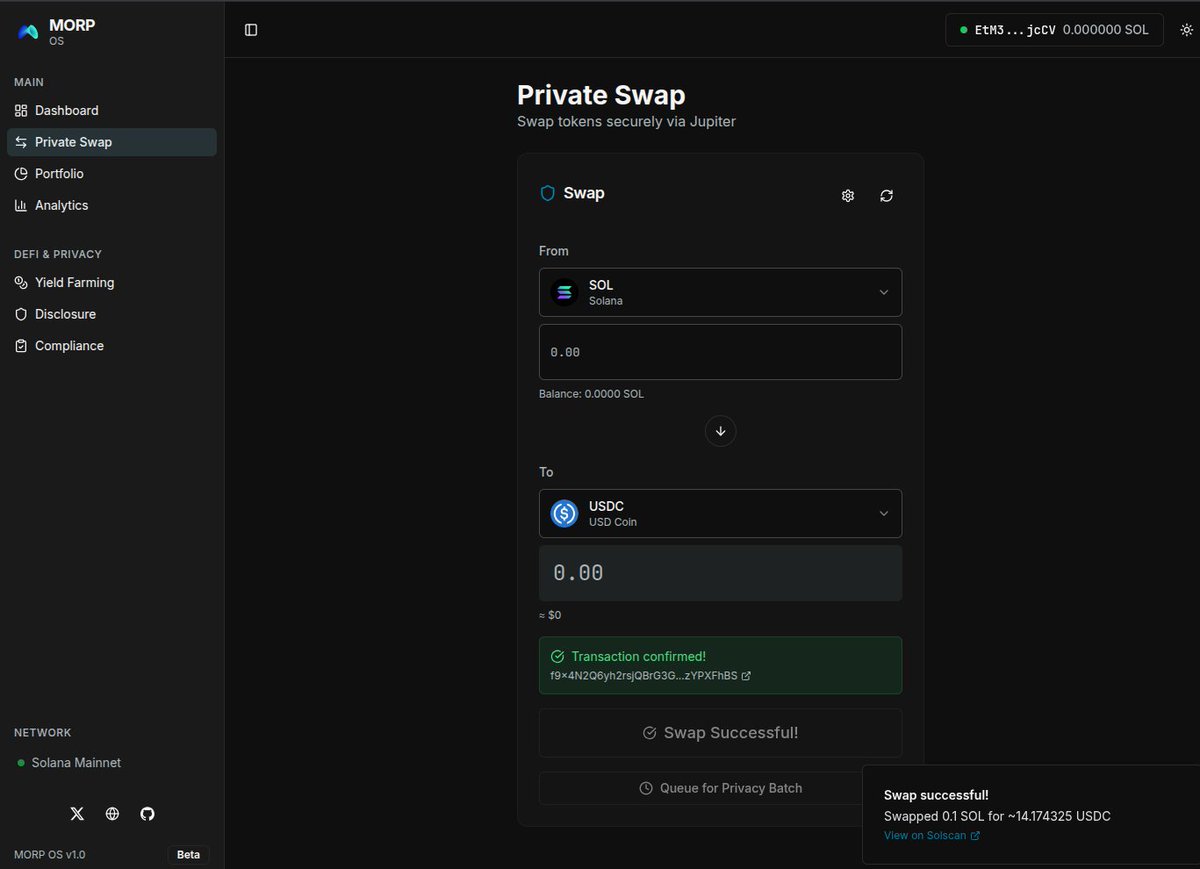This screenshot has height=869, width=1200.
Task: Open Compliance in the sidebar
Action: (111, 345)
